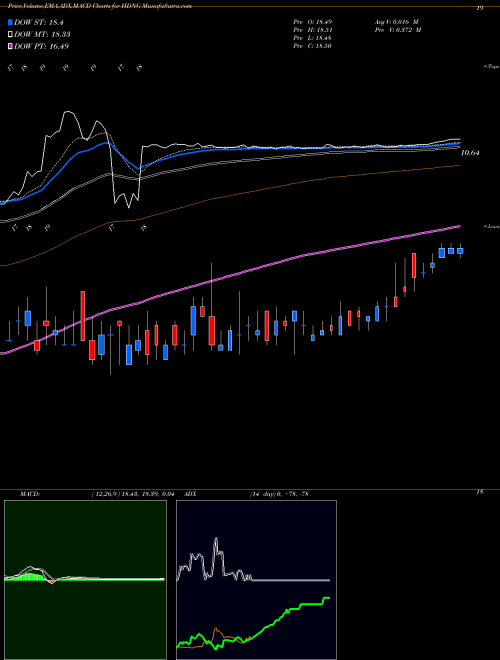Click the 'Pre H: 18.51' value
The width and height of the screenshot is (500, 660).
click(313, 30)
